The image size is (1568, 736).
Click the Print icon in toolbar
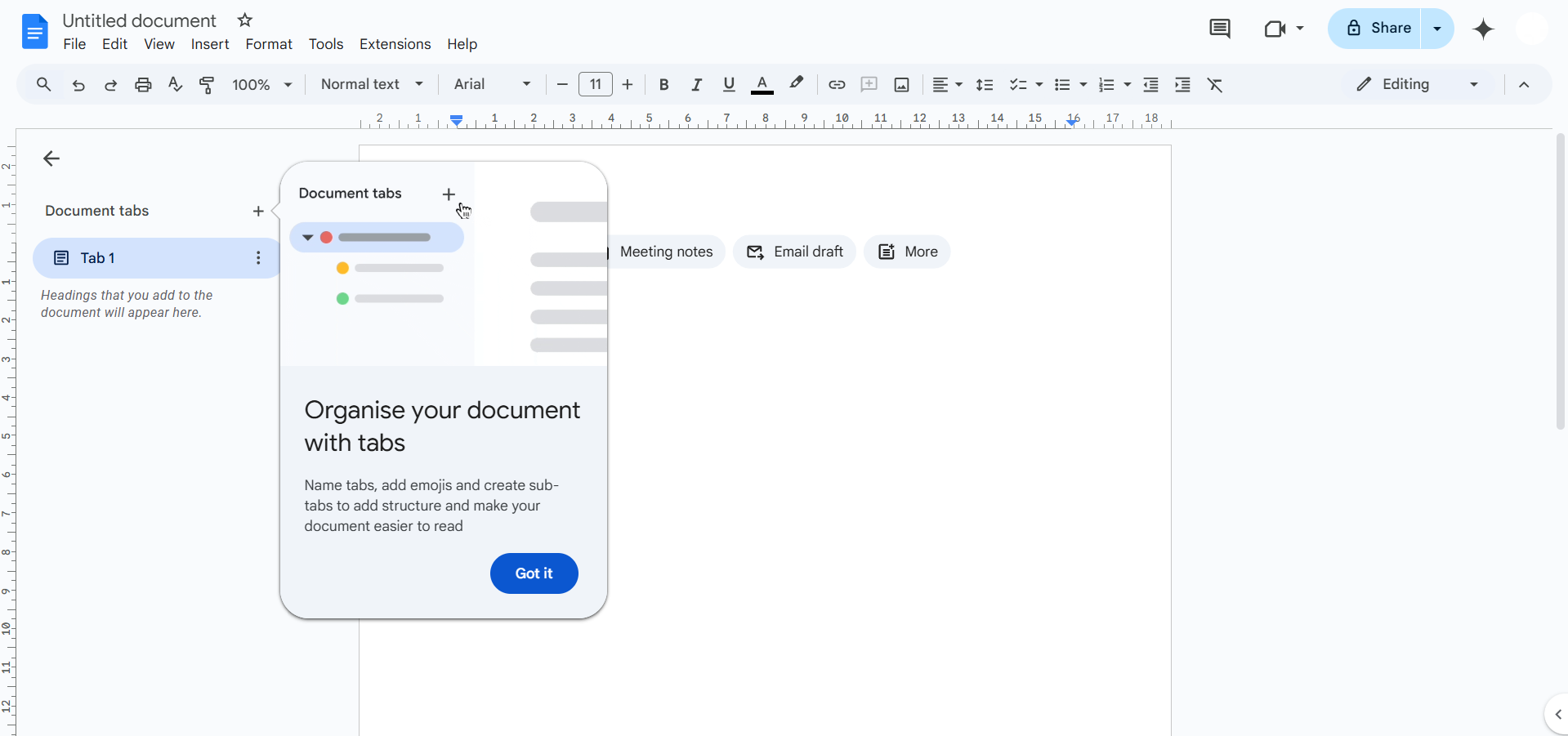point(143,85)
